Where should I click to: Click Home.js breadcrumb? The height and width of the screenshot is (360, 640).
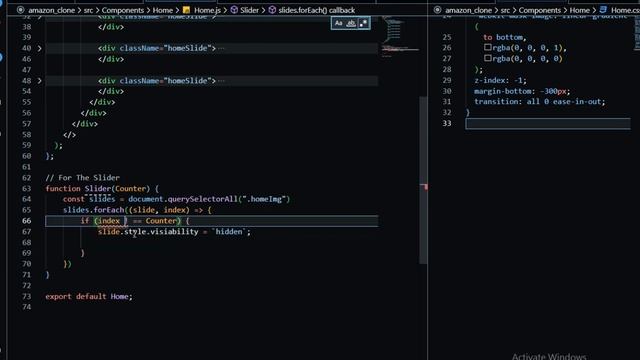coord(207,10)
